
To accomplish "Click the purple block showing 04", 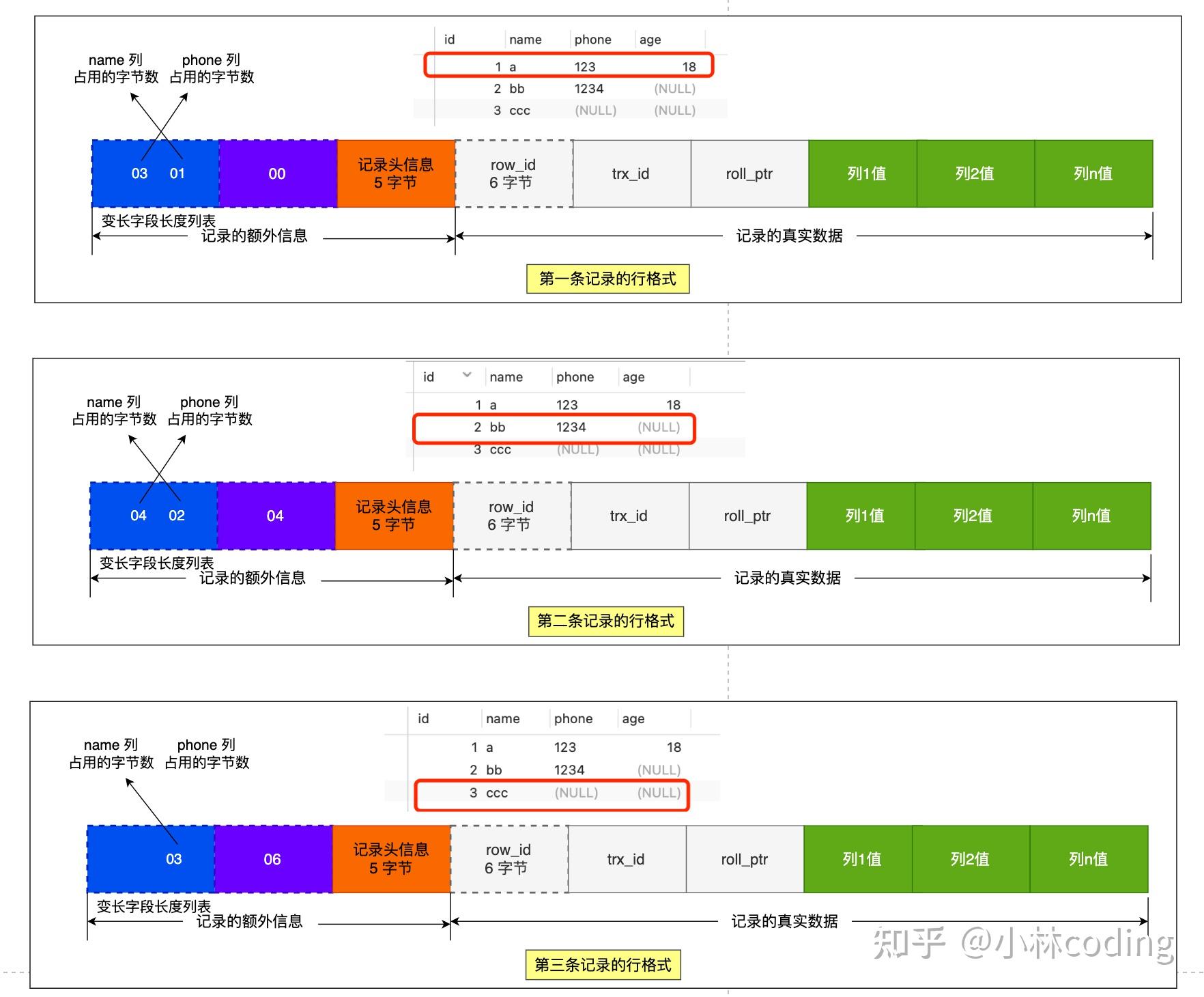I will click(276, 516).
